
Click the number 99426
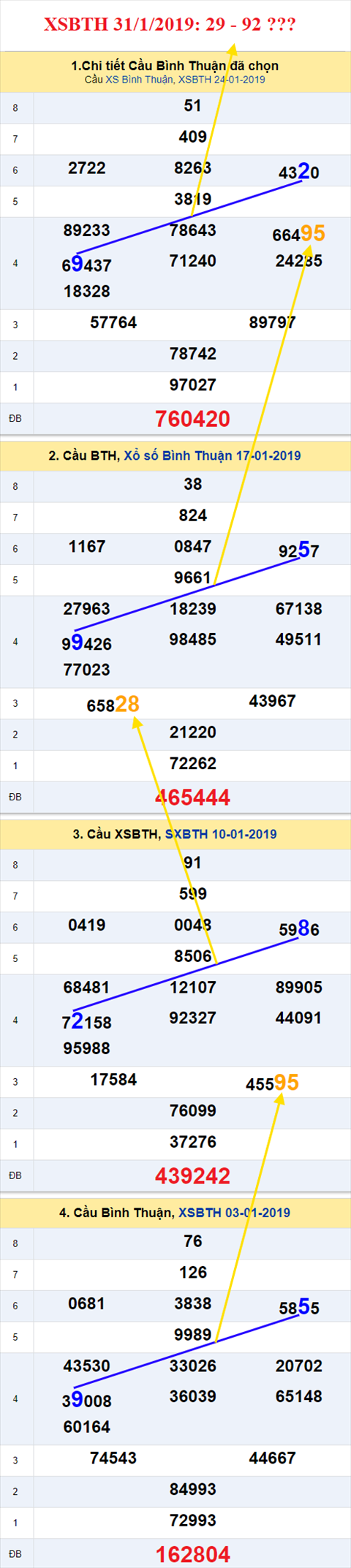[x=87, y=643]
